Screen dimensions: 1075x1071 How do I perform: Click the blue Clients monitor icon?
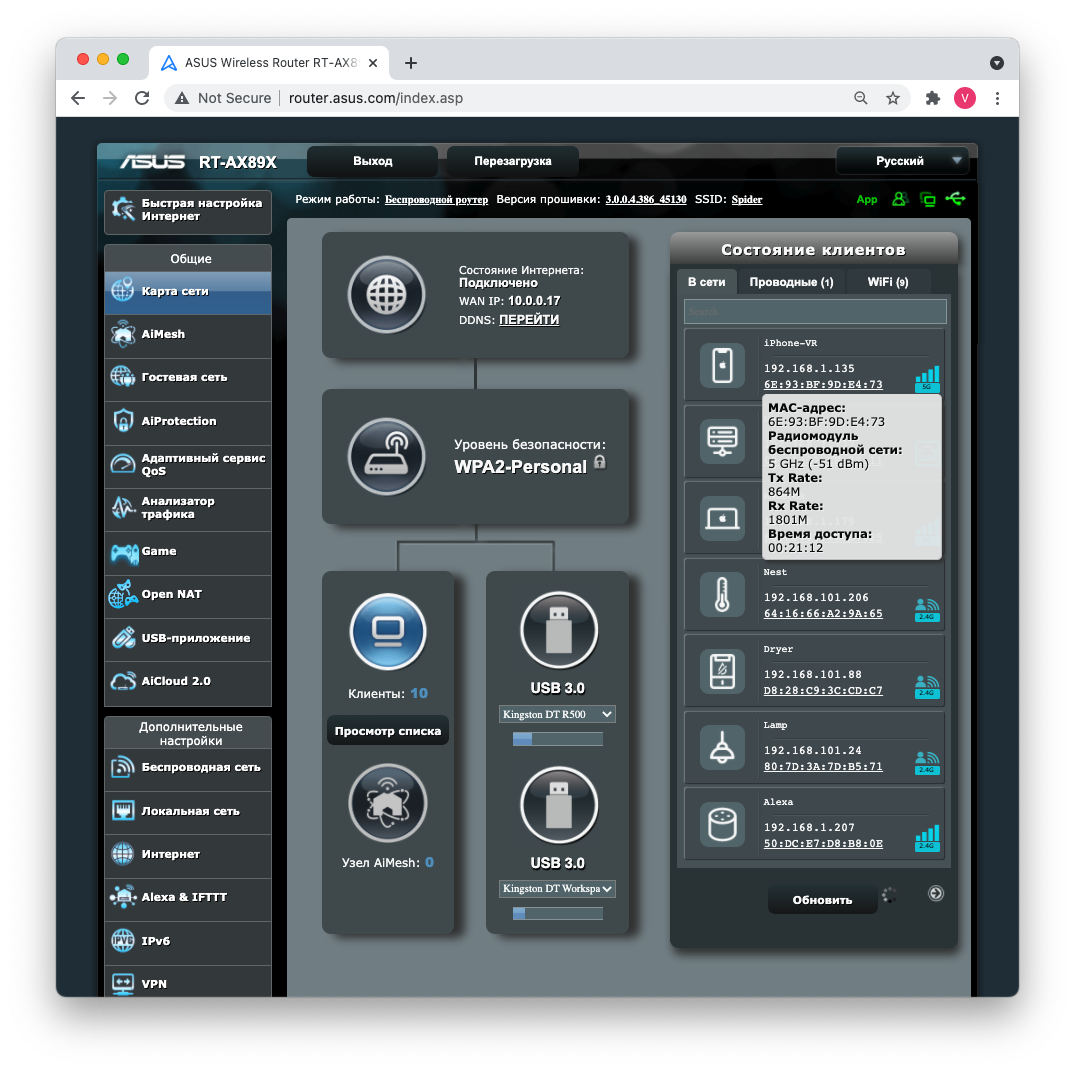388,631
